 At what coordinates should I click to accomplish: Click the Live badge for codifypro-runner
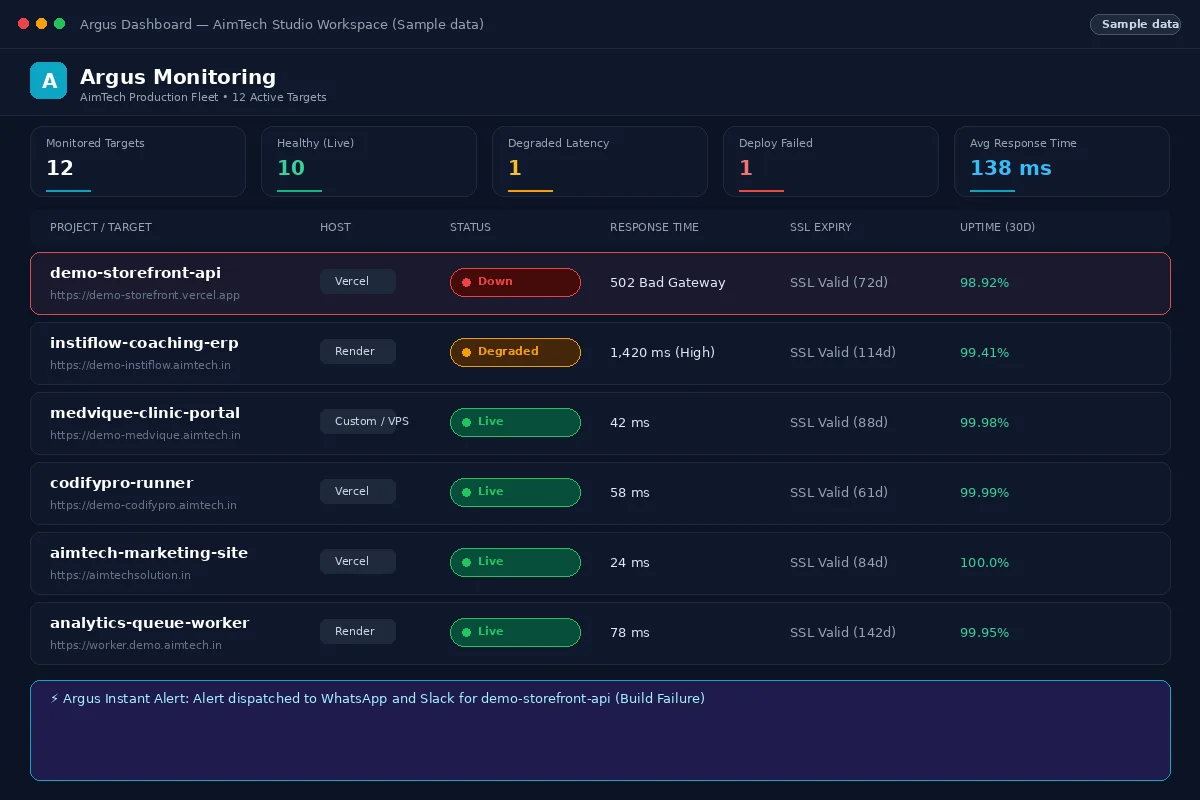point(515,492)
